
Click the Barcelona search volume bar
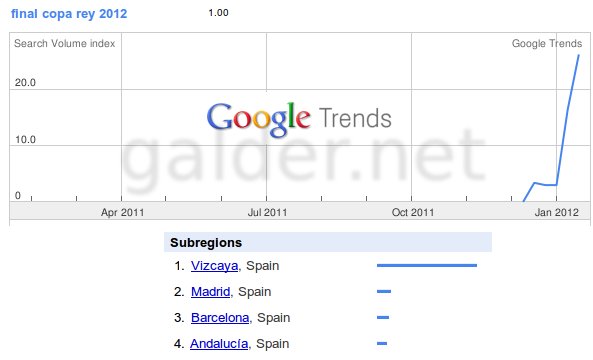pyautogui.click(x=383, y=318)
